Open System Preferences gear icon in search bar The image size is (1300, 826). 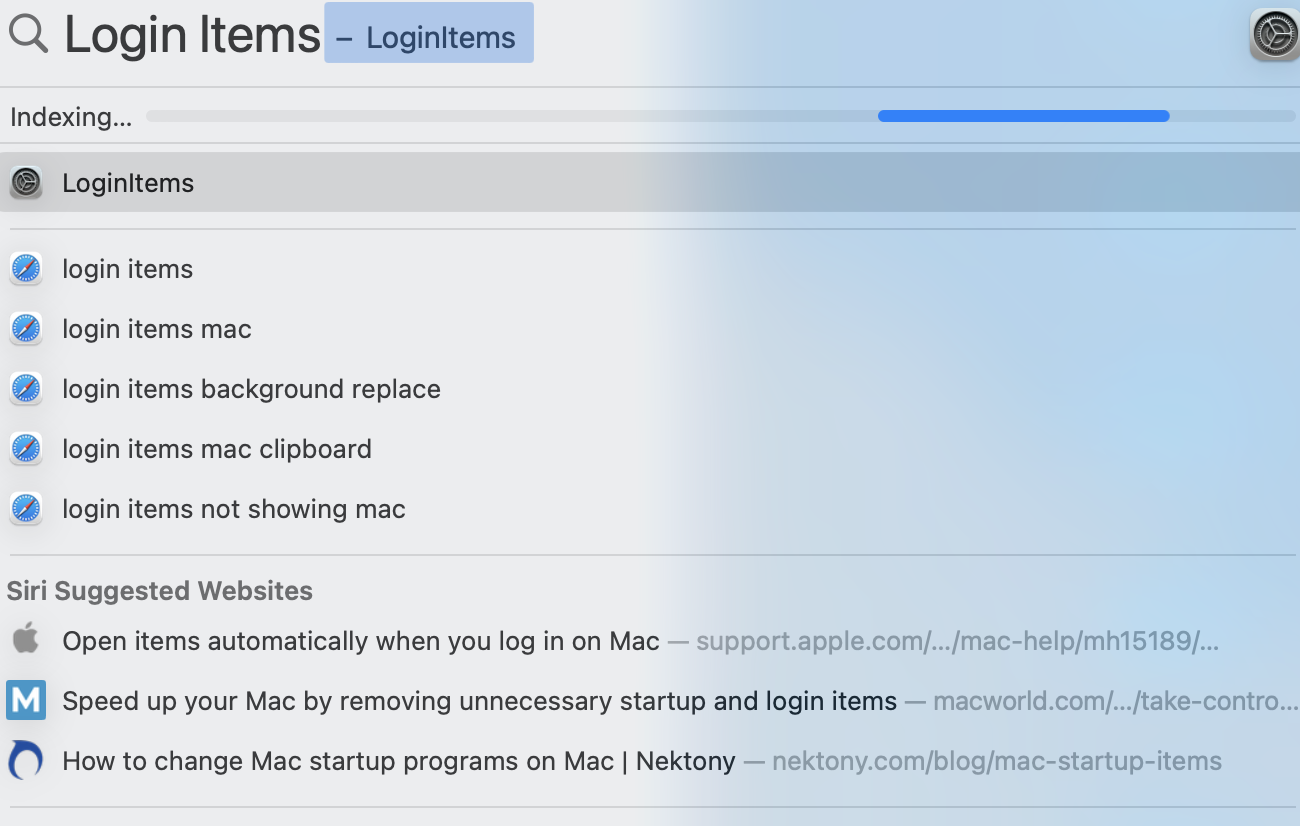(1274, 35)
